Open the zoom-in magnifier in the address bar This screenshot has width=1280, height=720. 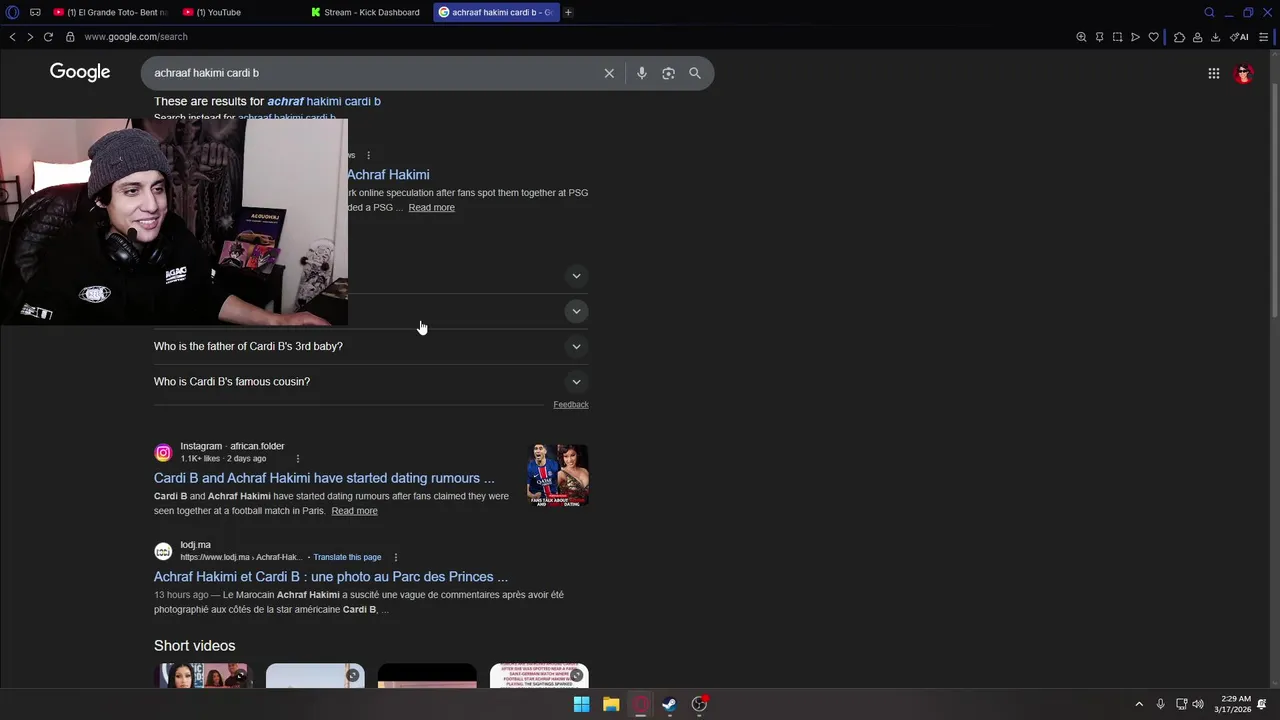click(1081, 37)
